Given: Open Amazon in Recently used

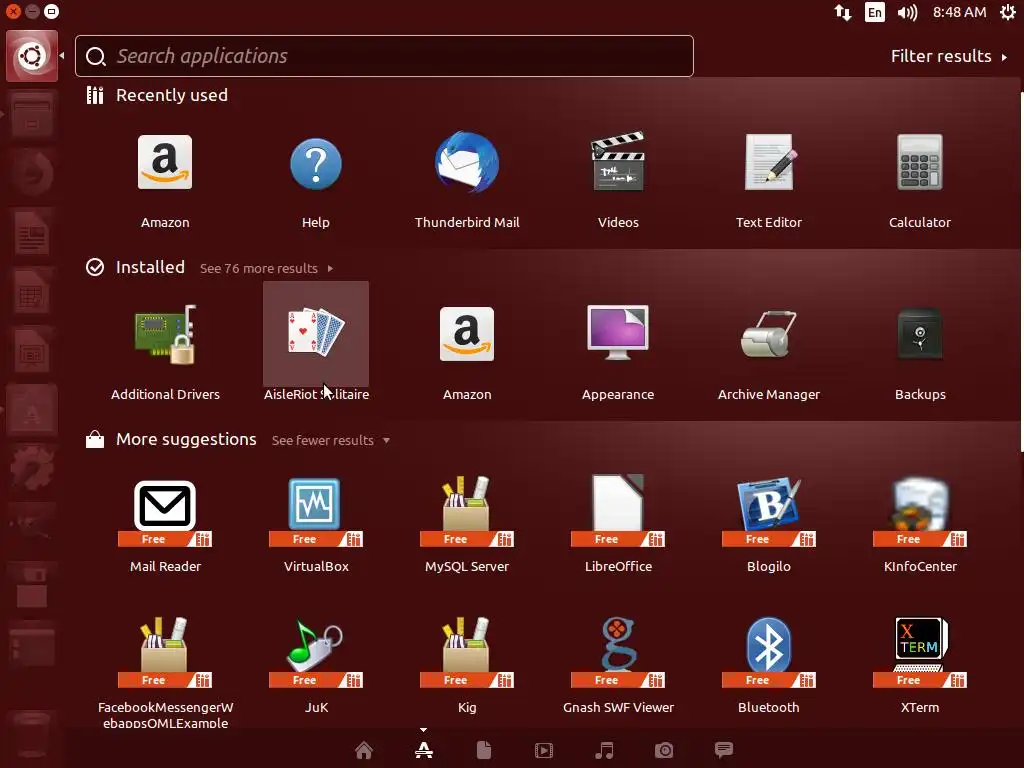Looking at the screenshot, I should pyautogui.click(x=165, y=162).
